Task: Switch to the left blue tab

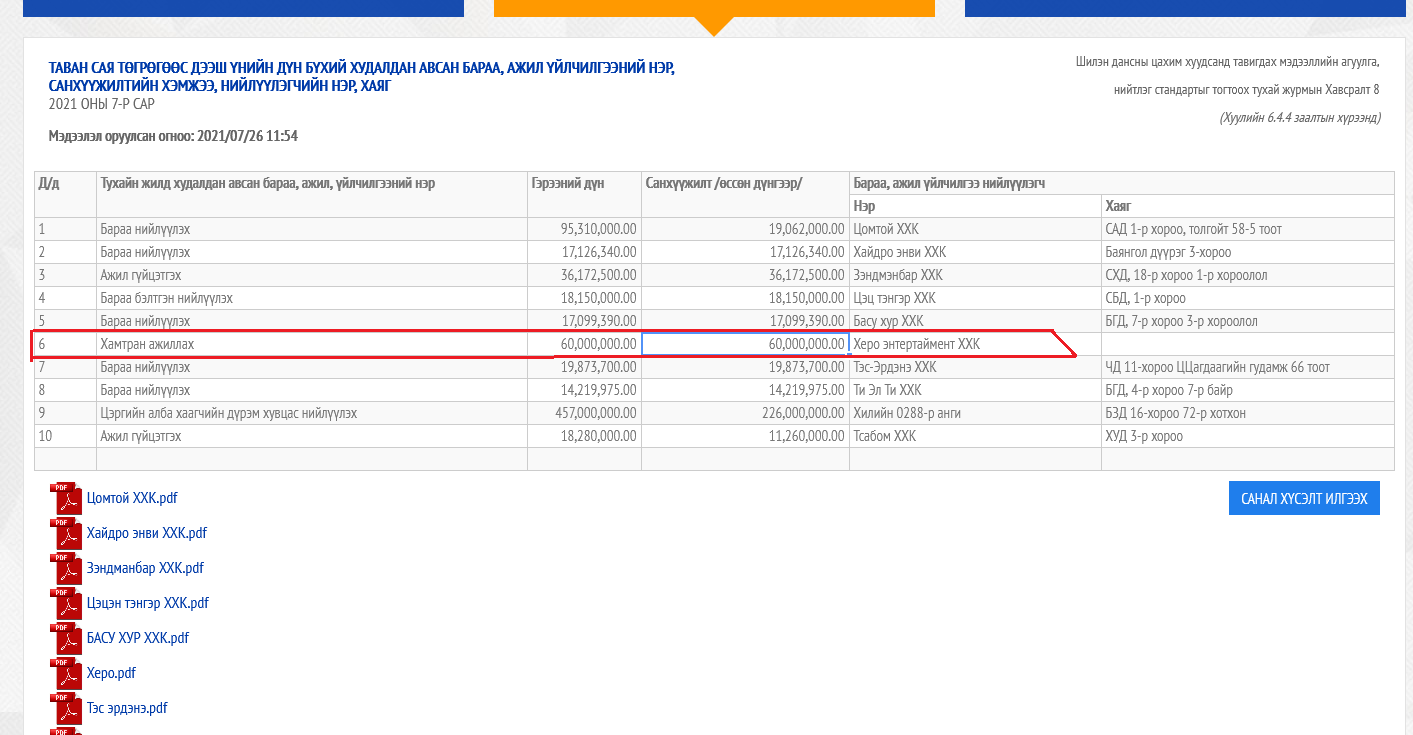Action: pyautogui.click(x=243, y=8)
